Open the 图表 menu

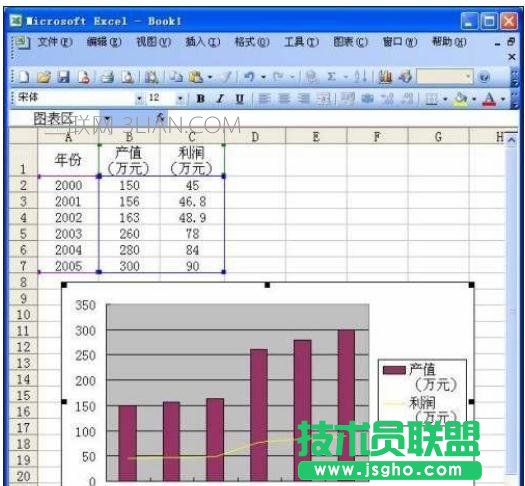[351, 42]
